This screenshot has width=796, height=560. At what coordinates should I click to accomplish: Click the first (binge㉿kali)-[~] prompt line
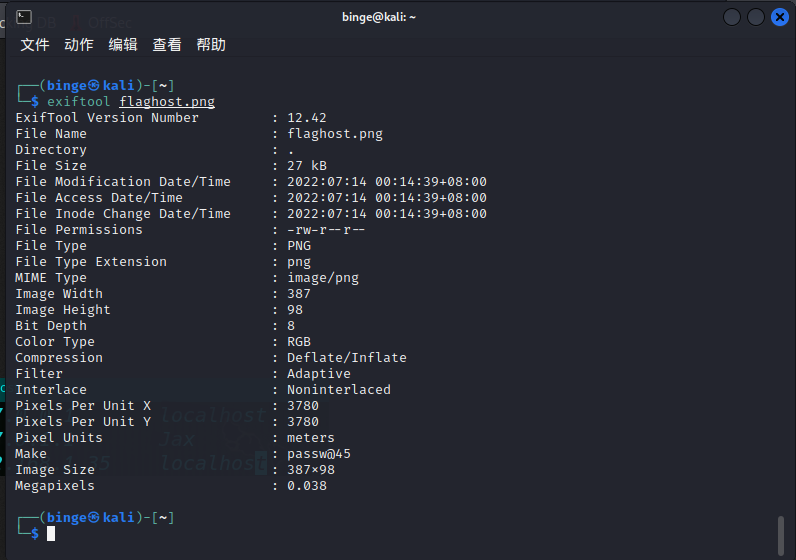[96, 86]
